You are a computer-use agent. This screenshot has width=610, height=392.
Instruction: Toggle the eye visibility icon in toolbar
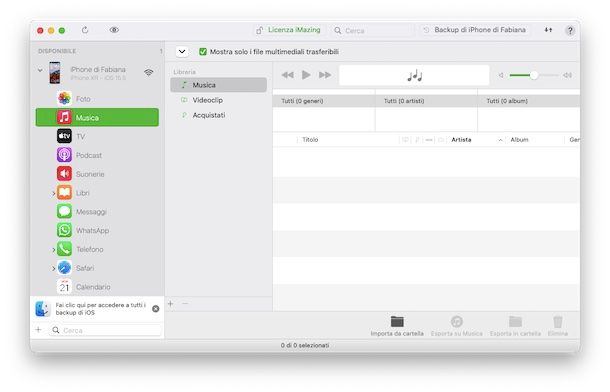tap(114, 30)
